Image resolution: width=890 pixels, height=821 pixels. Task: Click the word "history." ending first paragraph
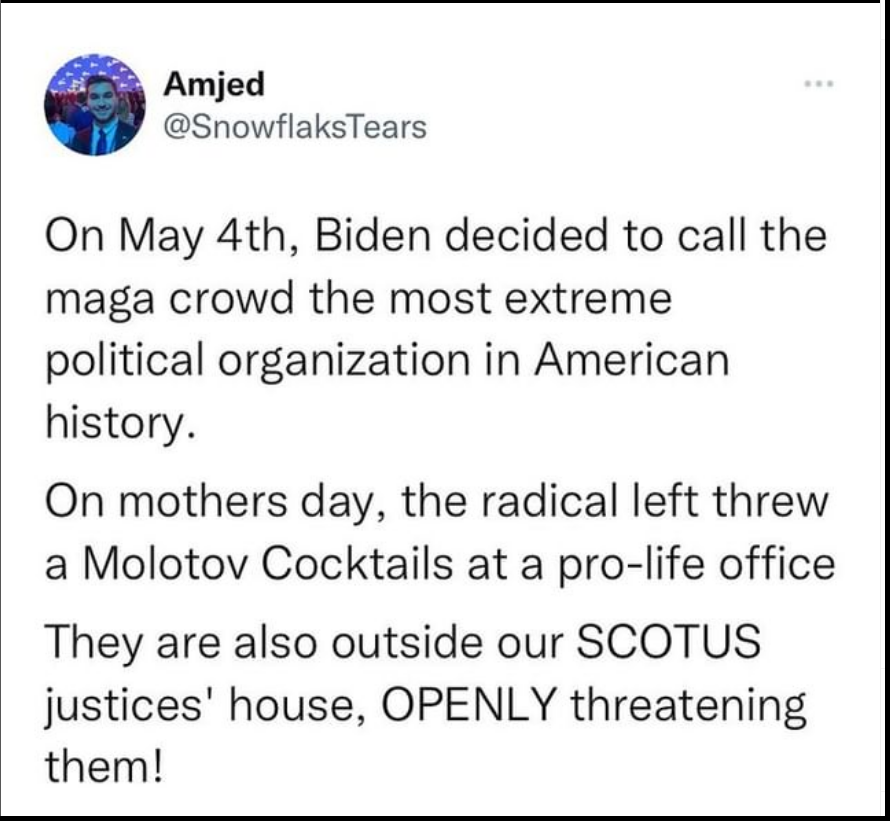tap(121, 425)
